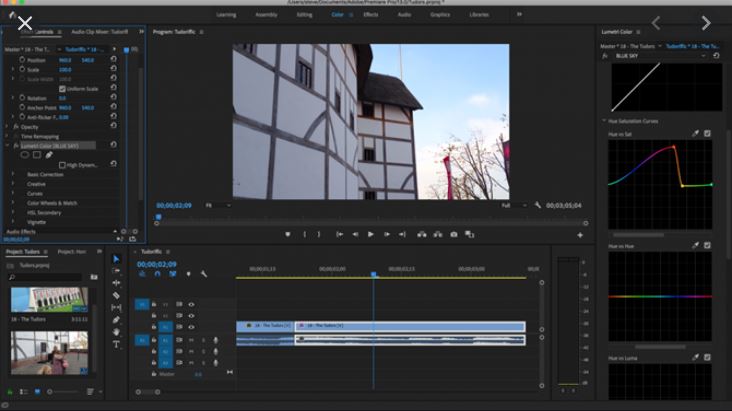The image size is (732, 411).
Task: Choose the free draw bezier mask pen
Action: [x=49, y=155]
